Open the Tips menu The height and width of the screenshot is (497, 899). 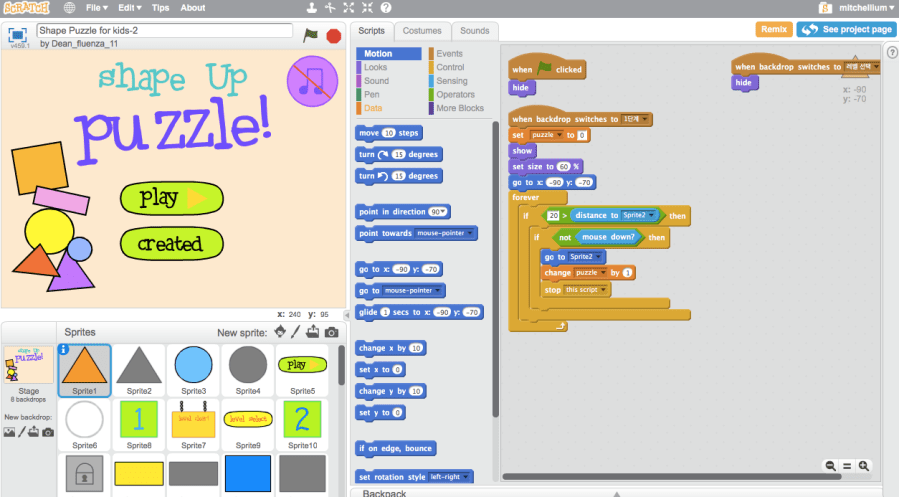161,8
